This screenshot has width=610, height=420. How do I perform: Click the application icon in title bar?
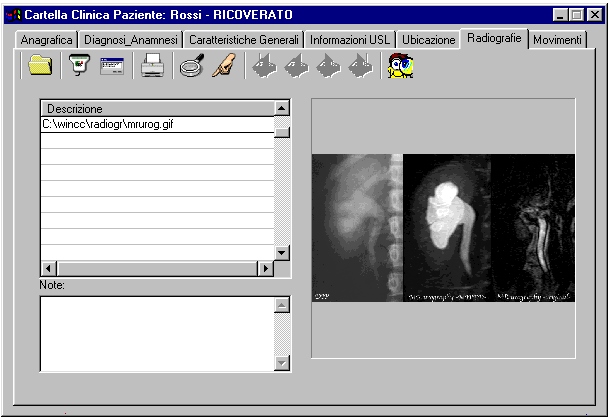click(x=14, y=15)
